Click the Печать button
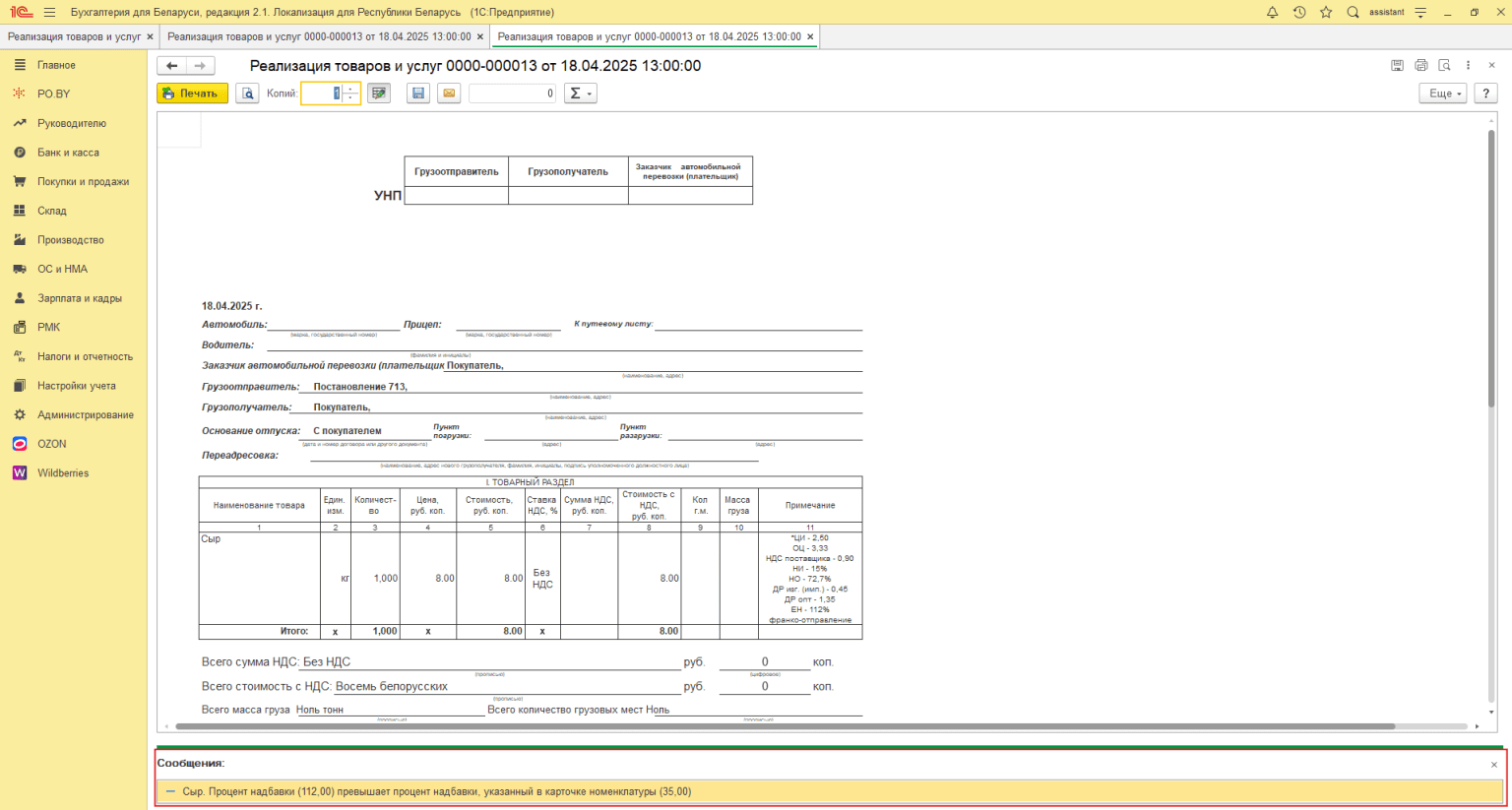The height and width of the screenshot is (810, 1512). point(192,93)
